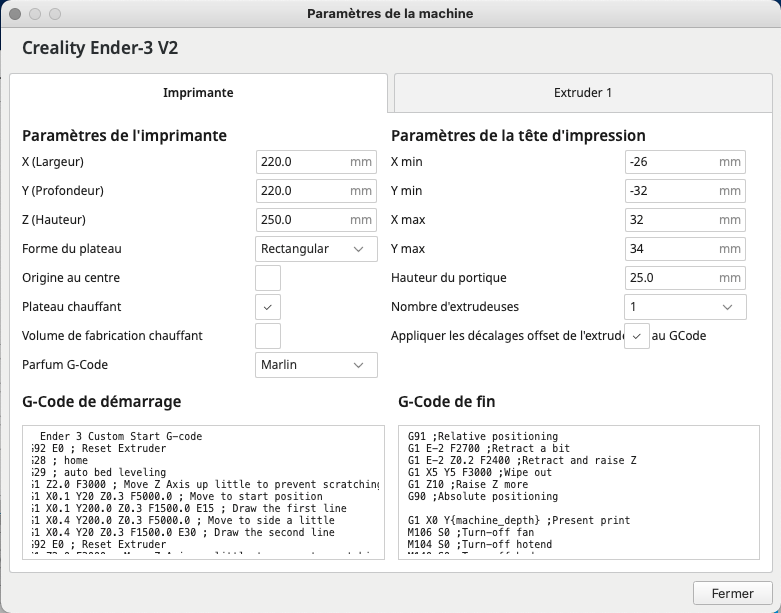The image size is (781, 613).
Task: Click the X max input field
Action: point(685,220)
